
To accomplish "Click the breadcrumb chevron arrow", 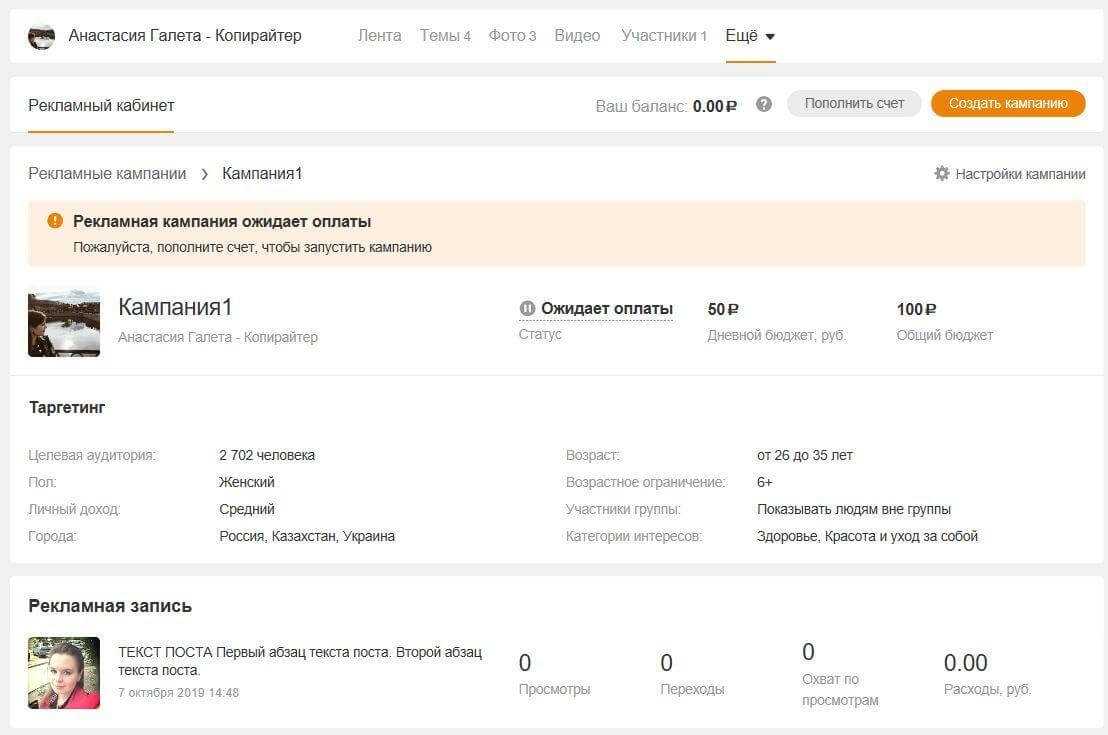I will pos(204,174).
